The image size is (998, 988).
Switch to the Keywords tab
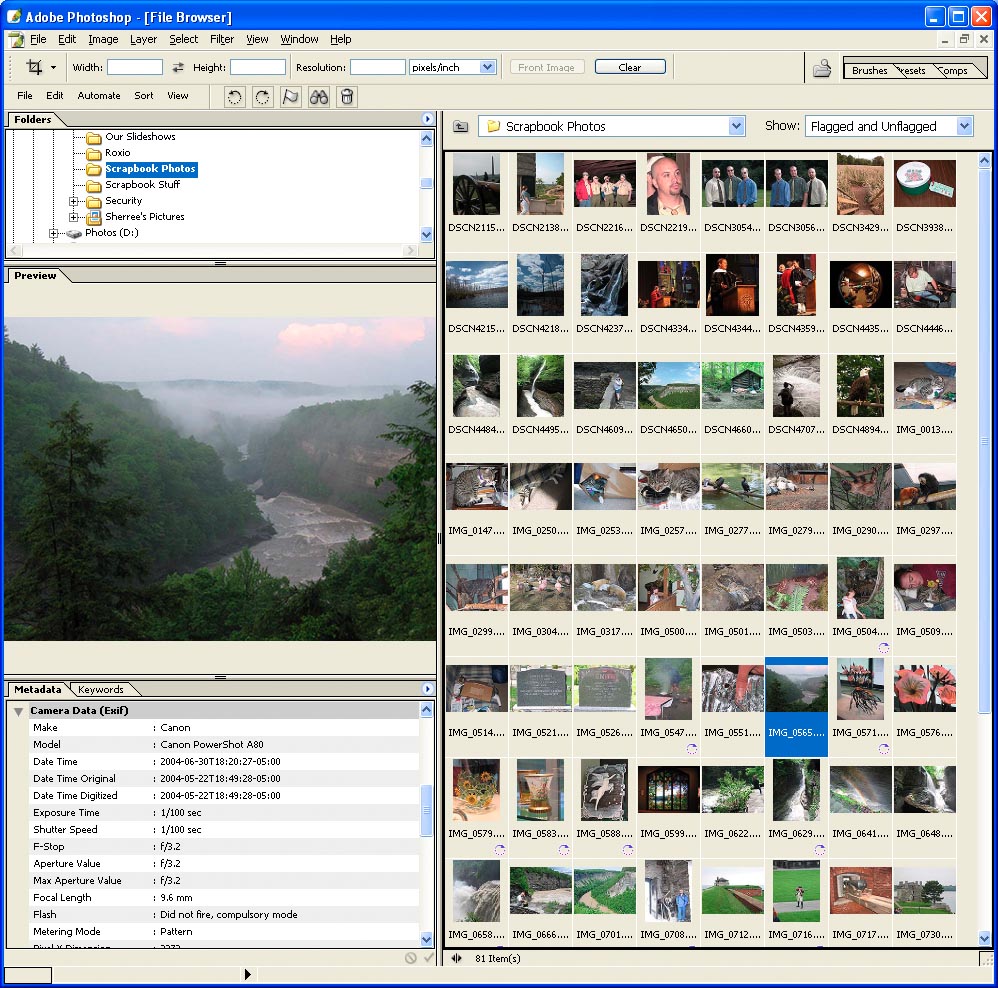pyautogui.click(x=101, y=689)
